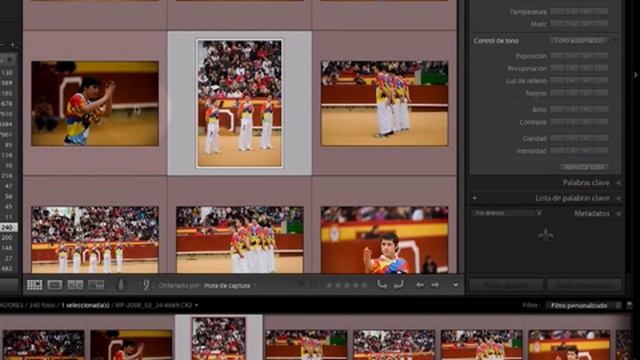
Task: Select grid photo of man clapping
Action: click(95, 104)
